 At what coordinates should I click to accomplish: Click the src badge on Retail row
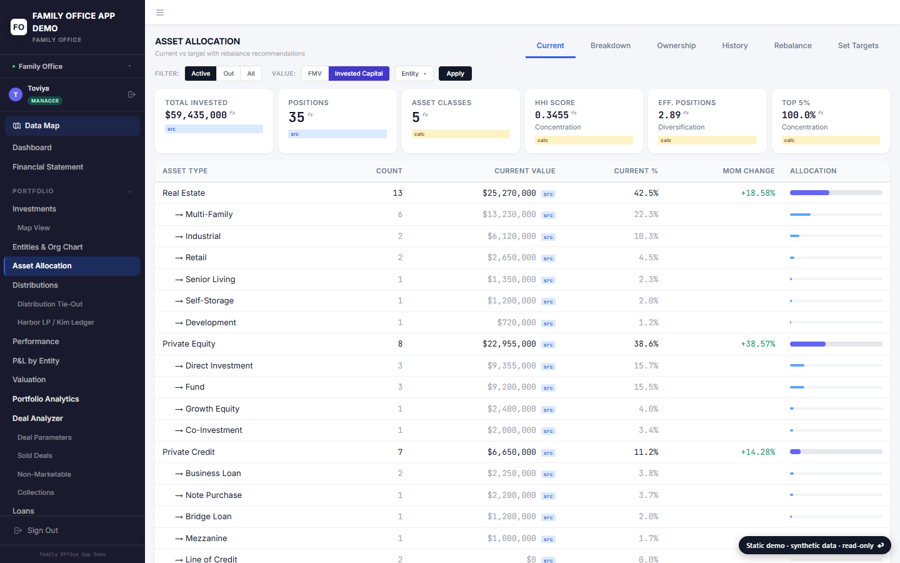click(x=548, y=258)
